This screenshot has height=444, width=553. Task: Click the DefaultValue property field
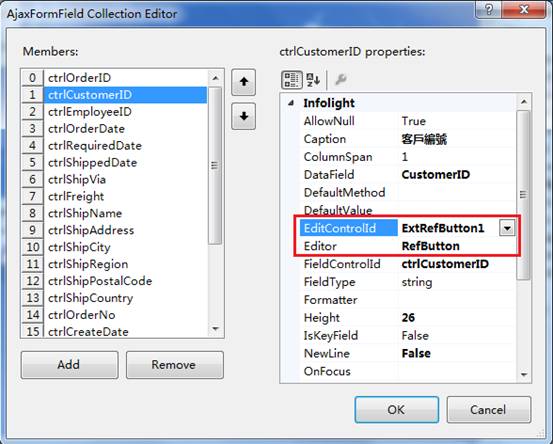457,211
